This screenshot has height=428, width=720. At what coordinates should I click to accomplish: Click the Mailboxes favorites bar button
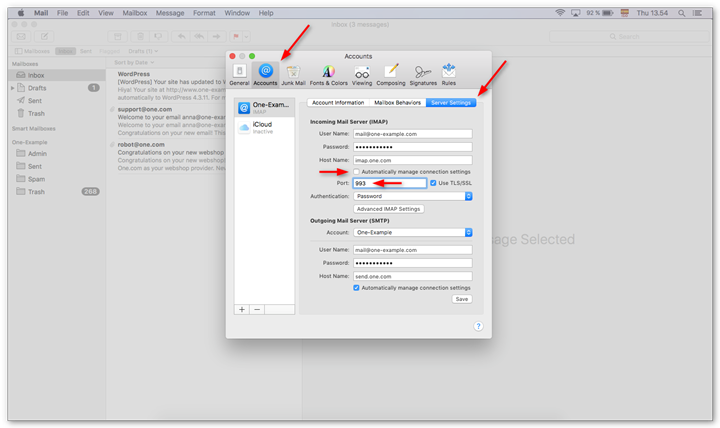(33, 51)
